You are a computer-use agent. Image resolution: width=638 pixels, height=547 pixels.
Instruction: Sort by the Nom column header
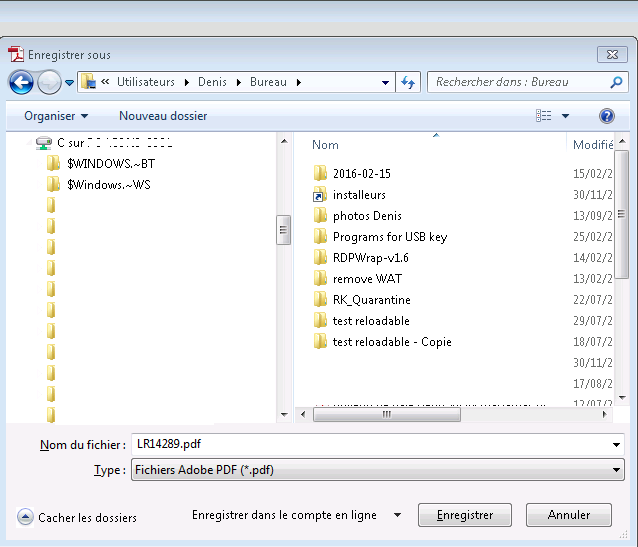[x=325, y=145]
